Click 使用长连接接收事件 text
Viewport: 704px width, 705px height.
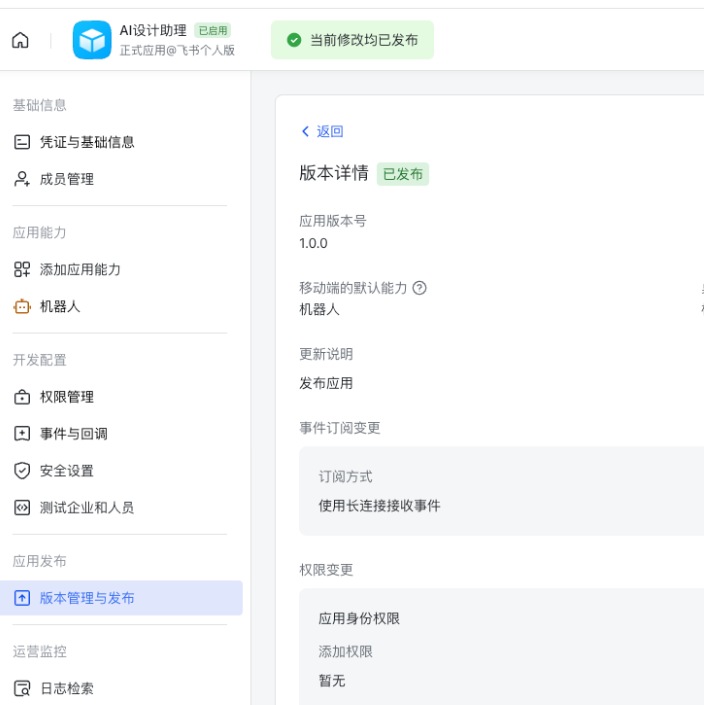(379, 505)
